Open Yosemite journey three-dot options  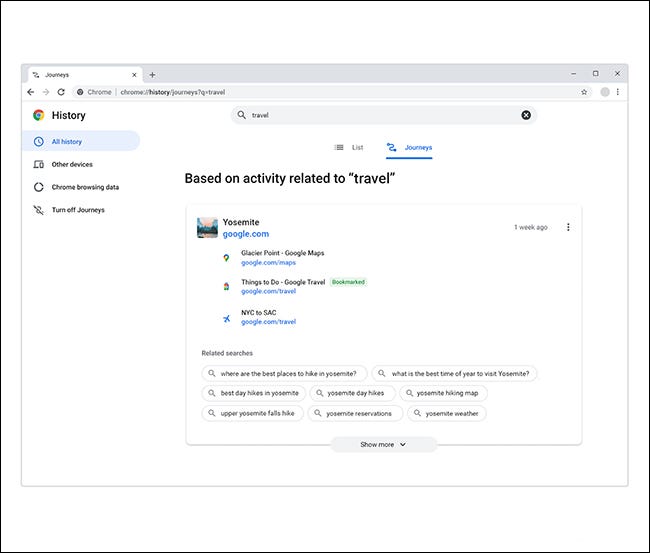[568, 227]
